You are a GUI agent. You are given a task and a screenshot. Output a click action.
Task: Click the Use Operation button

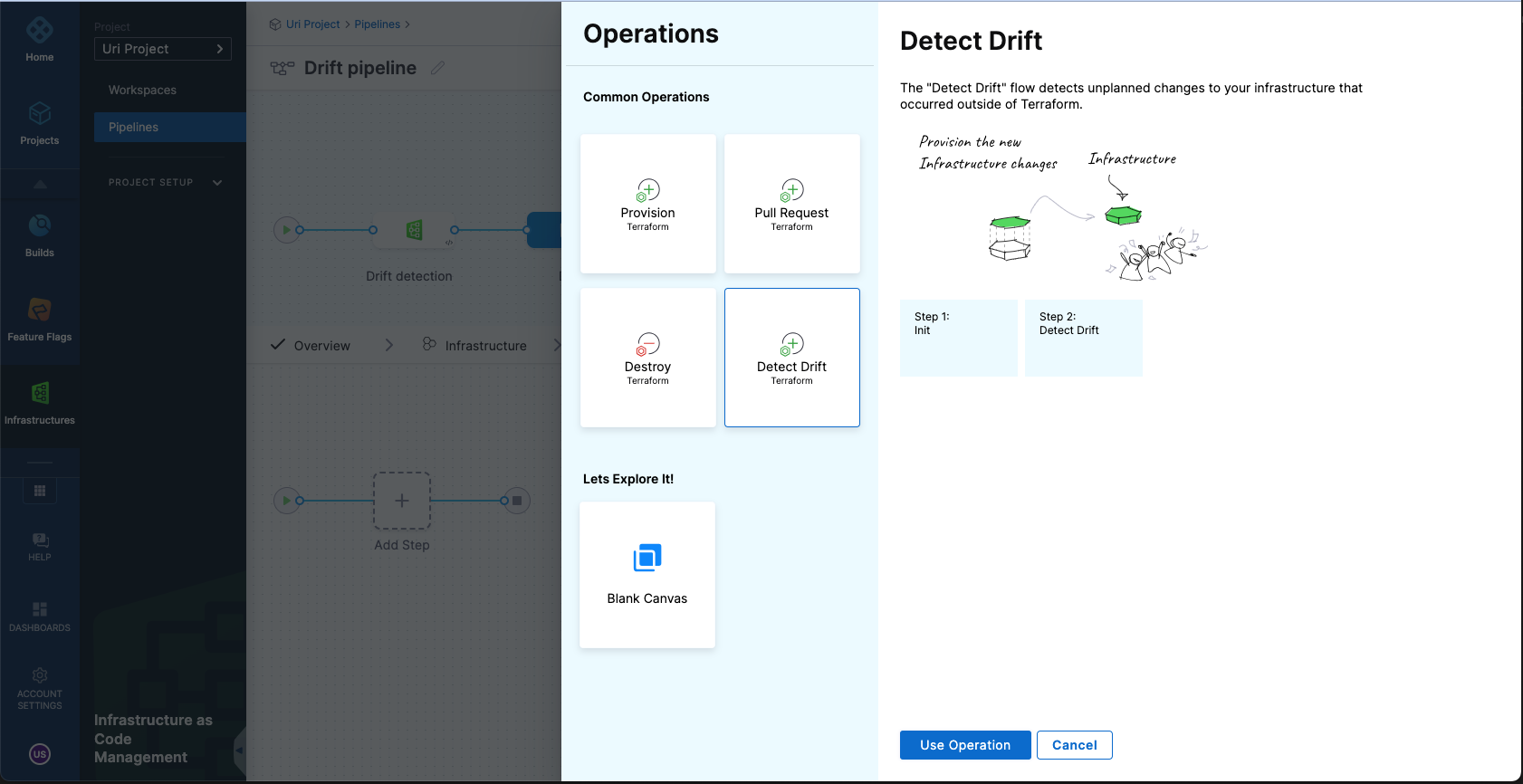[964, 745]
